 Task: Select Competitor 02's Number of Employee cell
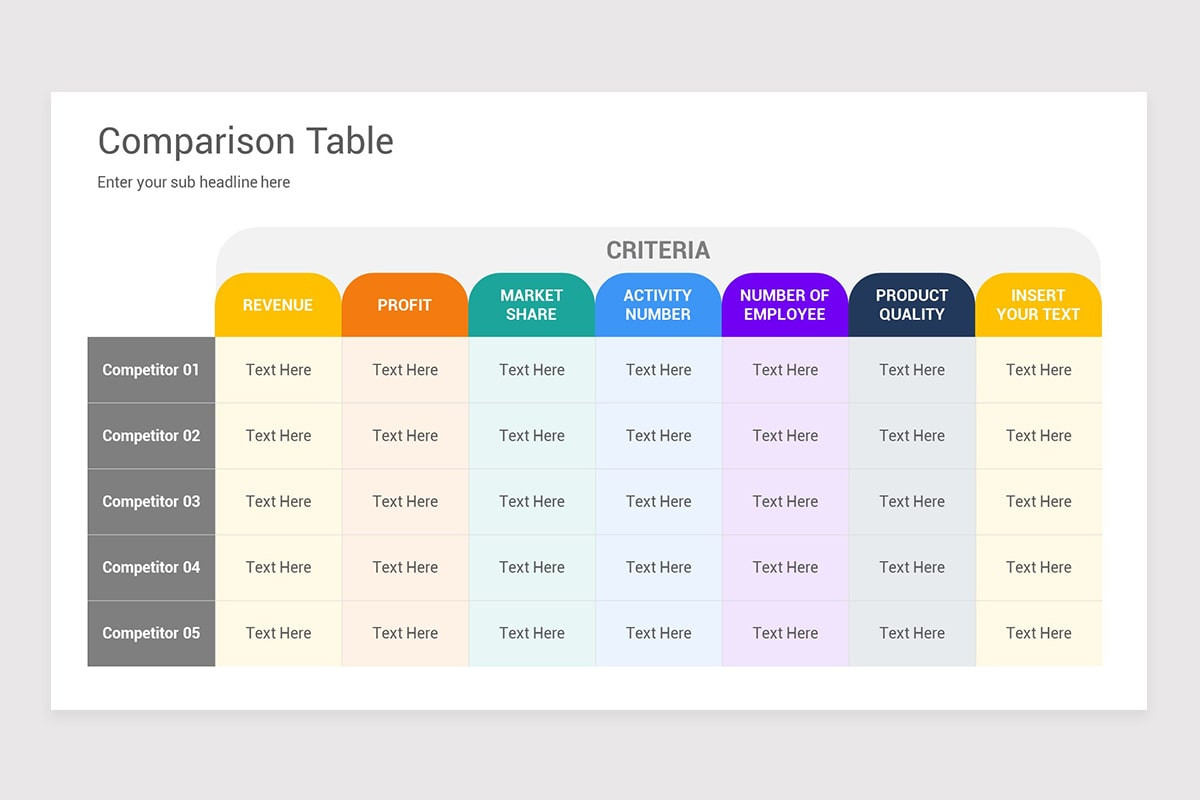[785, 436]
